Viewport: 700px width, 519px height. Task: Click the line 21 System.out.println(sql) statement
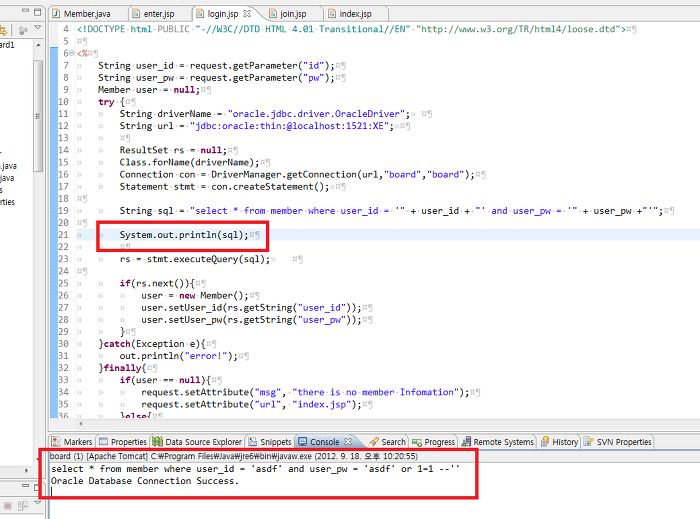click(184, 235)
